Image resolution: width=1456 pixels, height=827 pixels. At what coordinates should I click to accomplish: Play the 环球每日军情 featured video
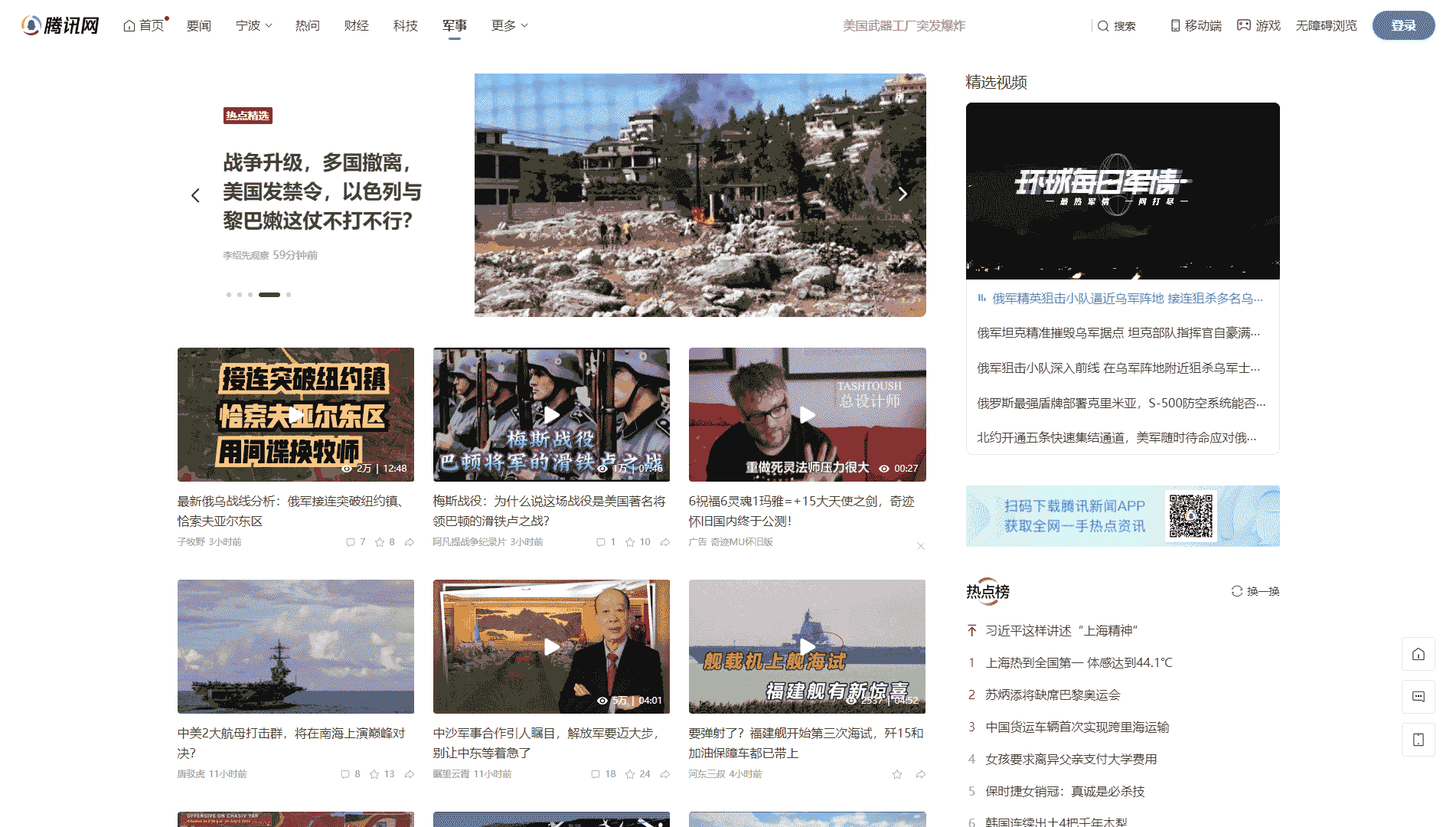[1123, 191]
